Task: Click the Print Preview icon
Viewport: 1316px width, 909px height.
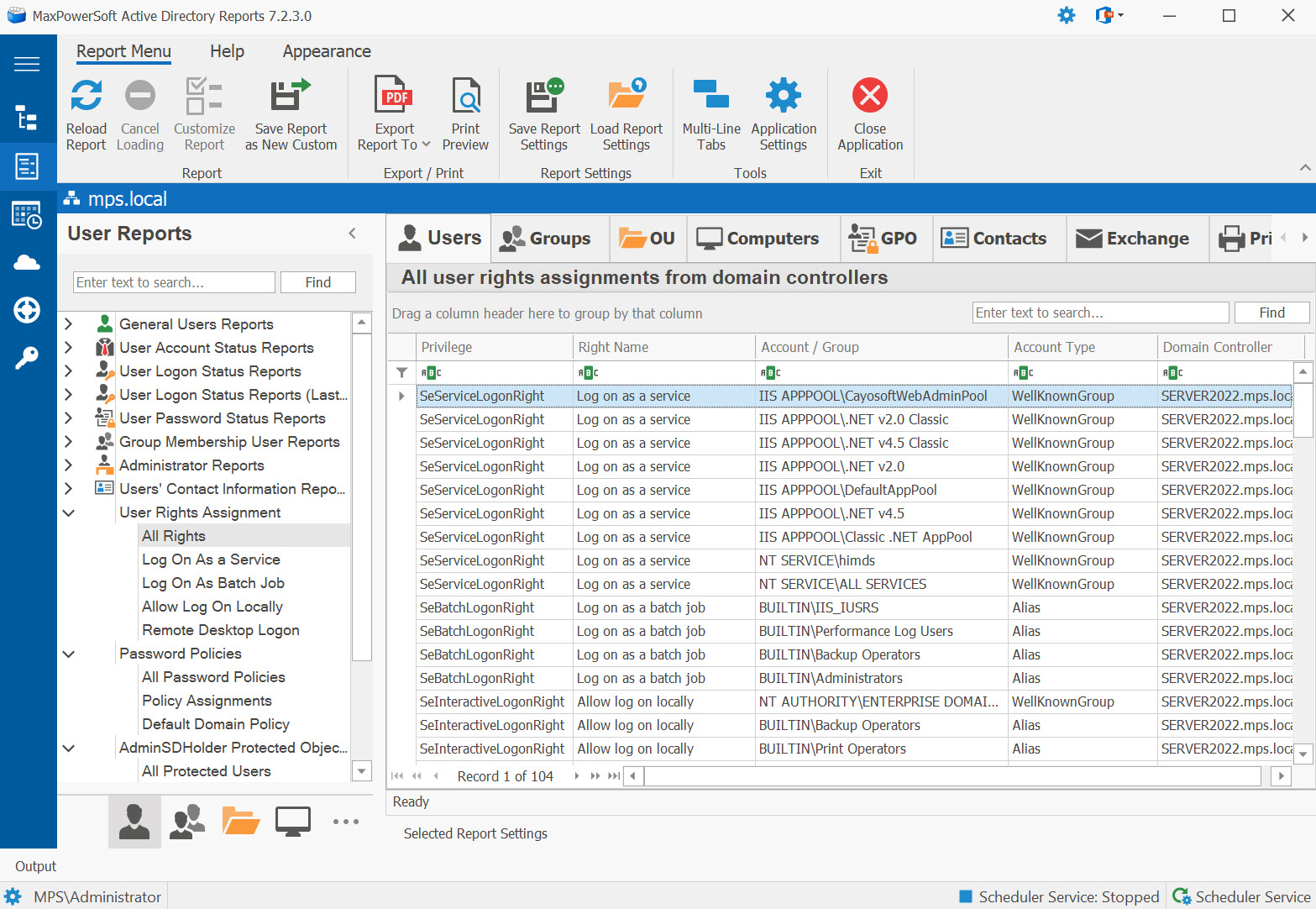Action: pos(465,95)
